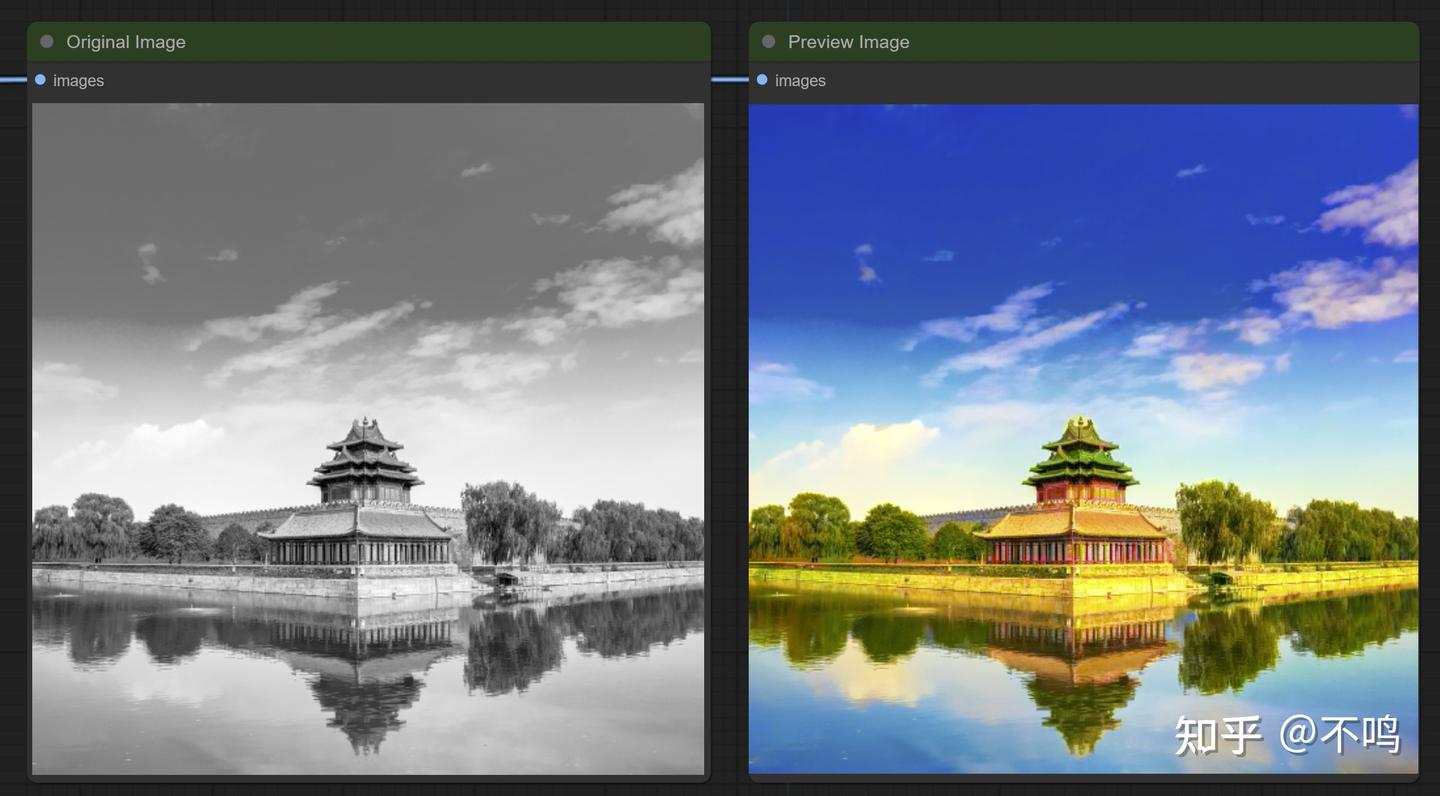The image size is (1440, 796).
Task: Click the images label in Preview Image node
Action: point(800,81)
